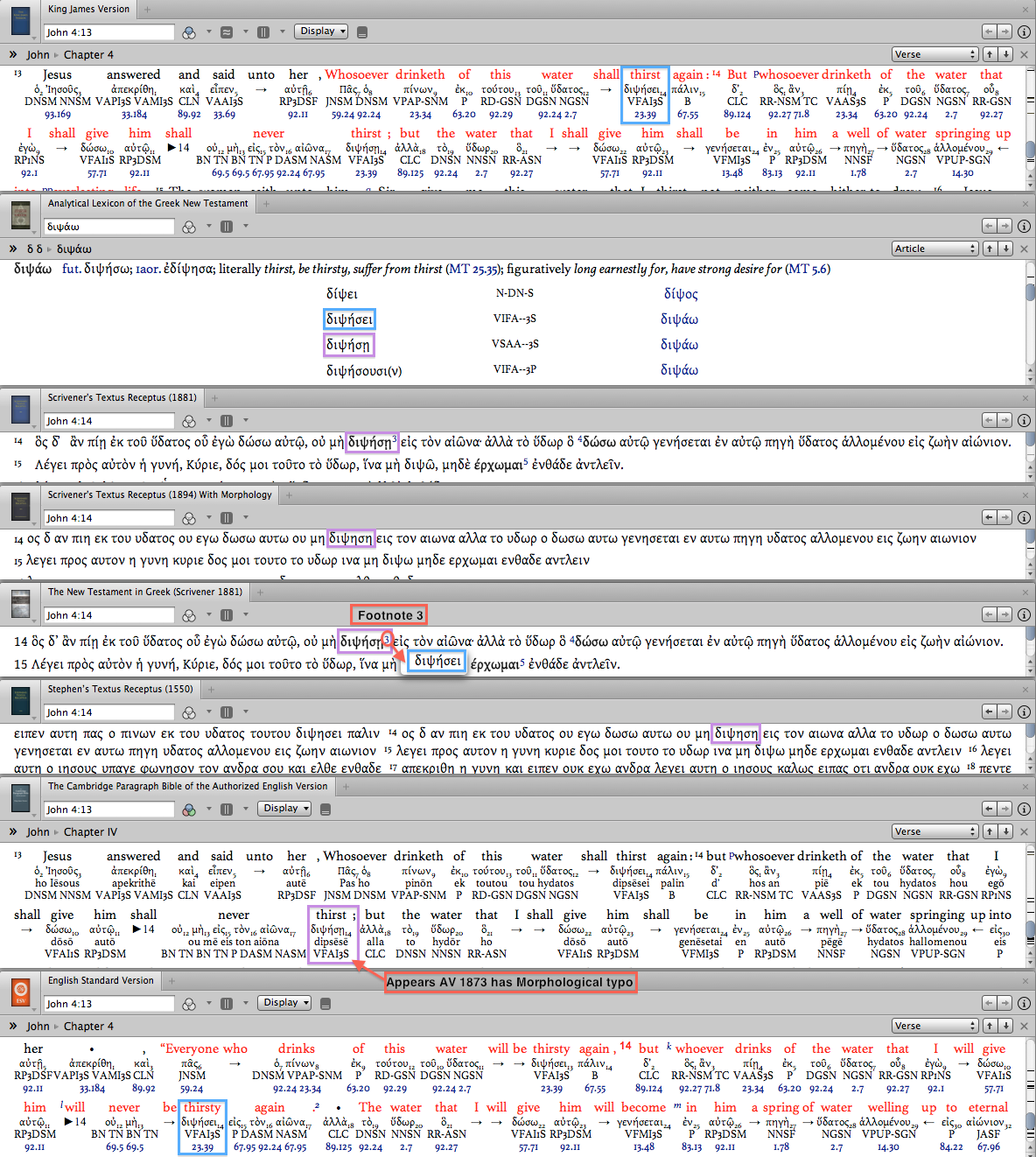Follow the MT 5.6 reference link

pyautogui.click(x=807, y=269)
